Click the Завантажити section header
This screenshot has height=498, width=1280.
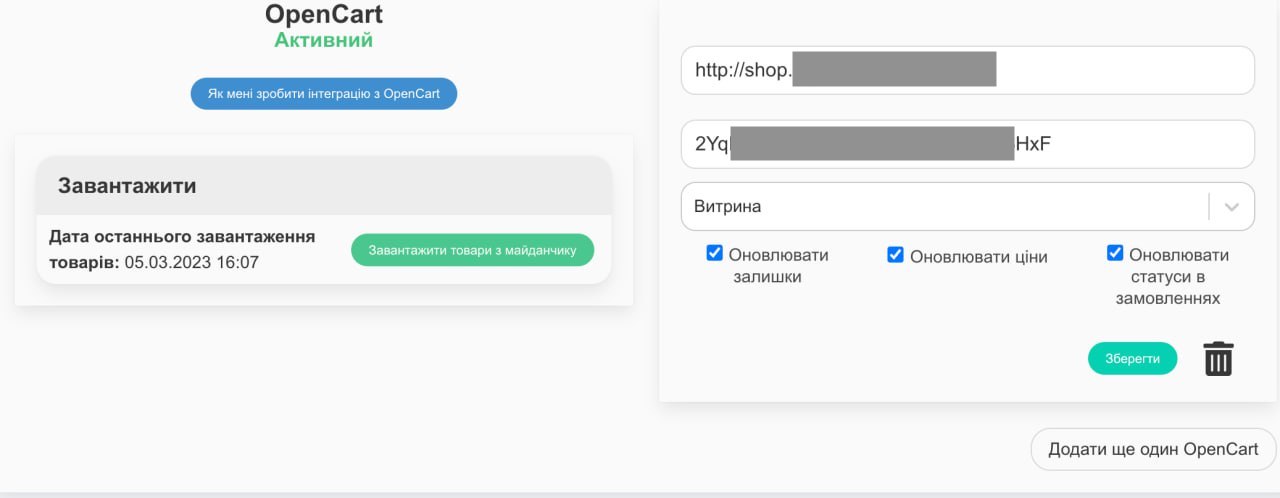pyautogui.click(x=324, y=186)
